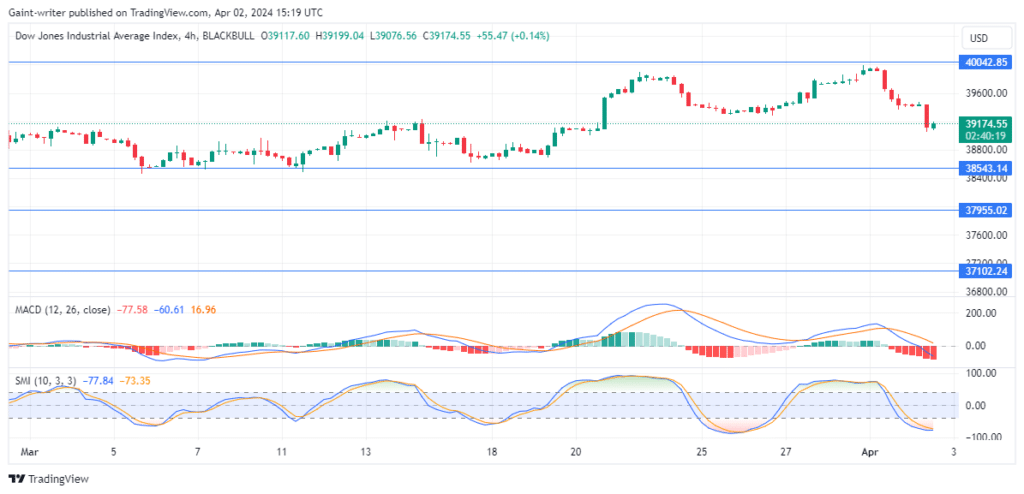
Task: Click the Apr date on the time axis
Action: pos(872,452)
